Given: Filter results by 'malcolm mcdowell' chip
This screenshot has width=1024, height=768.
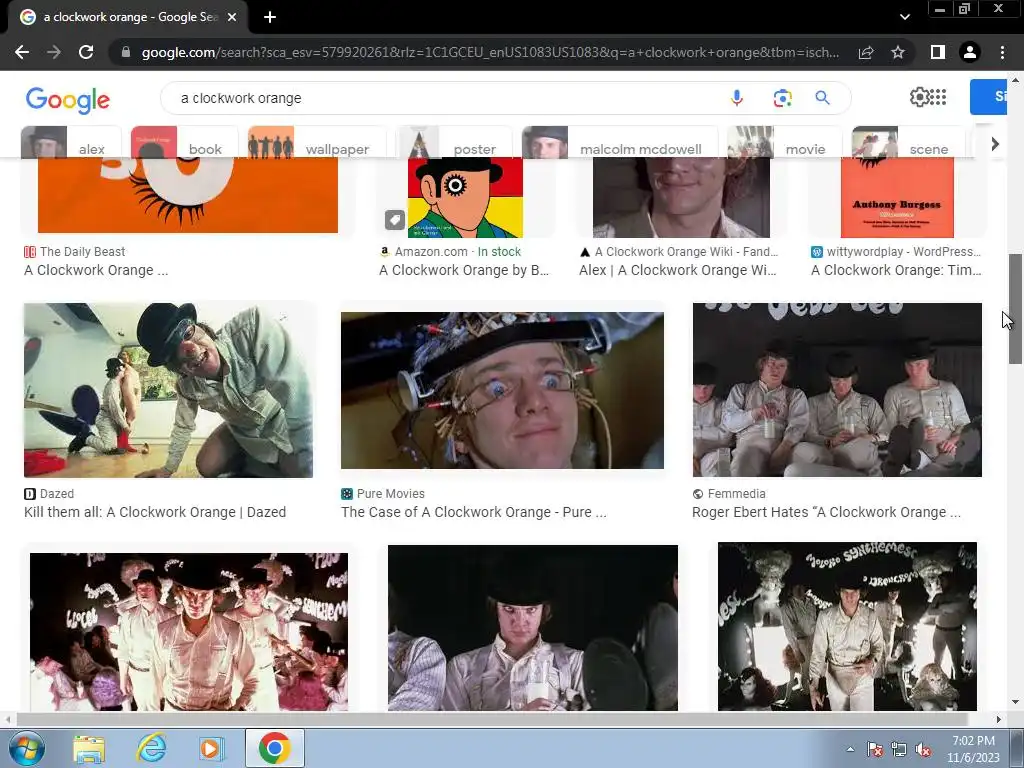Looking at the screenshot, I should tap(620, 142).
